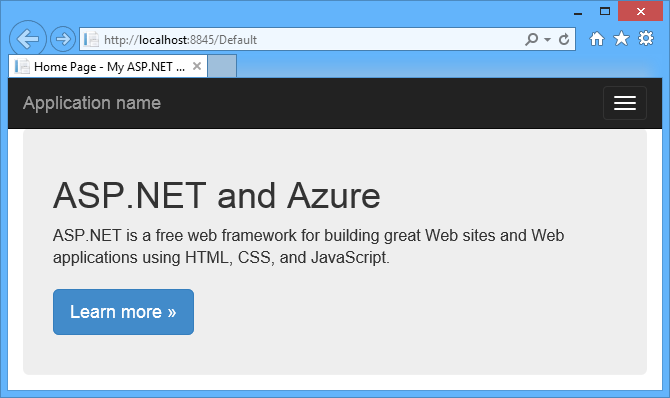This screenshot has width=670, height=398.
Task: Close the browser window with red X
Action: click(x=641, y=12)
